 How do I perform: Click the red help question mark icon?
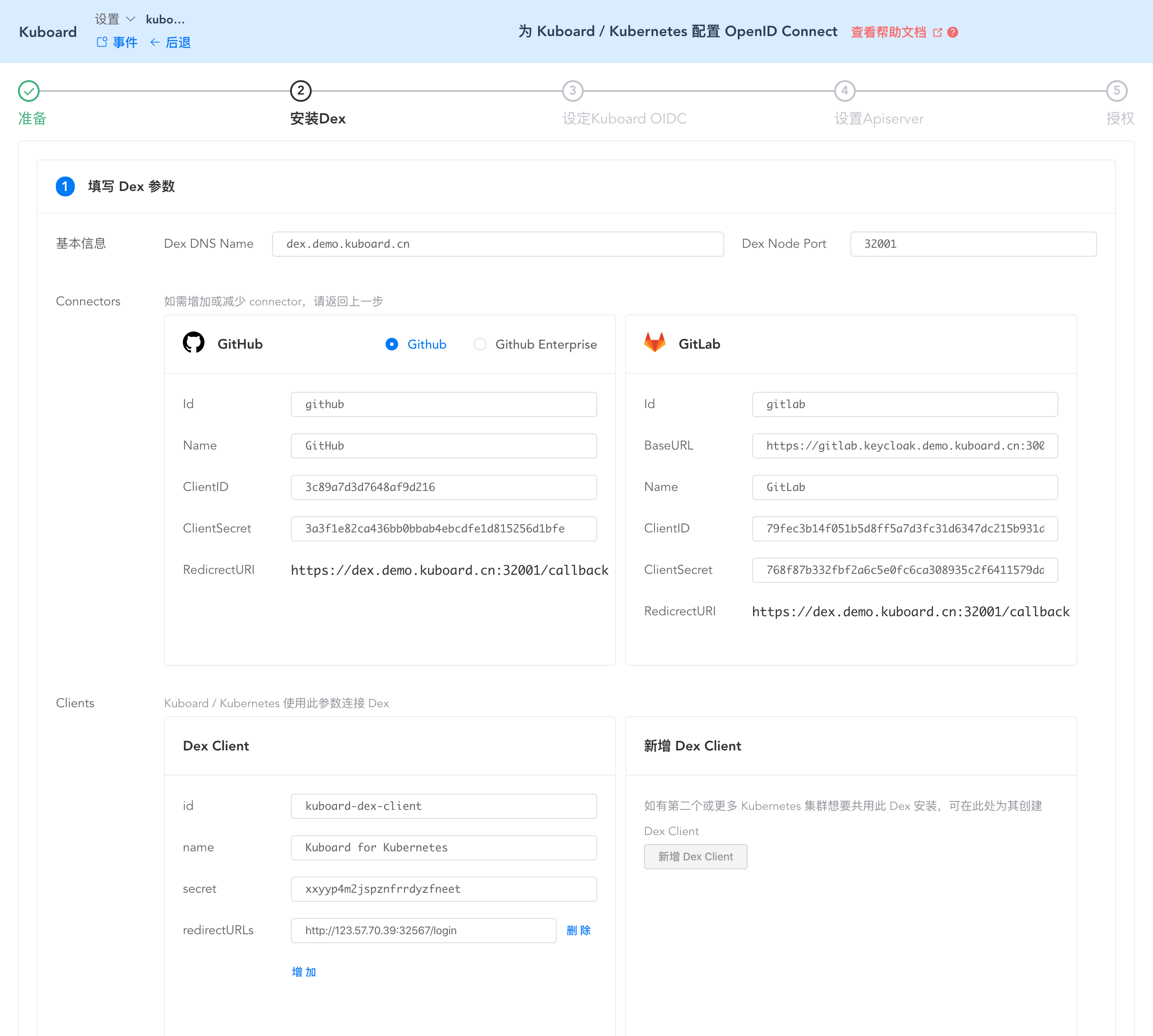coord(953,32)
